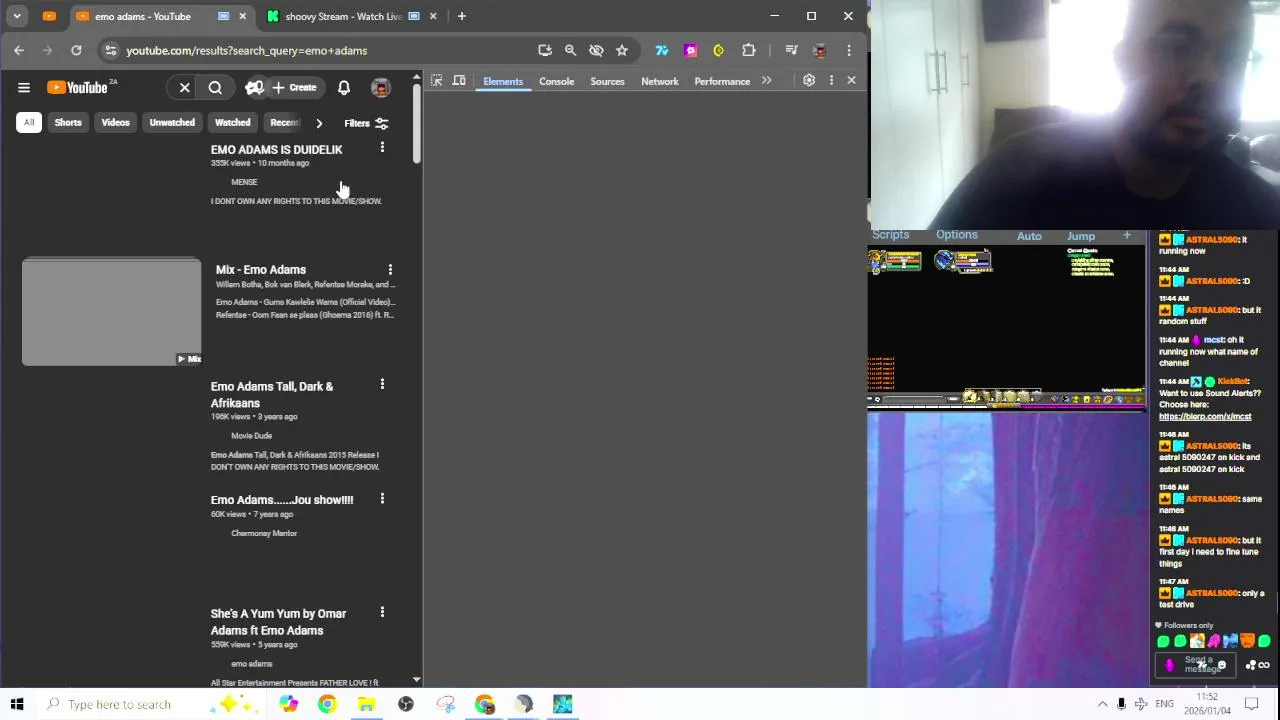Screen dimensions: 1280x720
Task: Go back in Chrome
Action: (x=19, y=50)
